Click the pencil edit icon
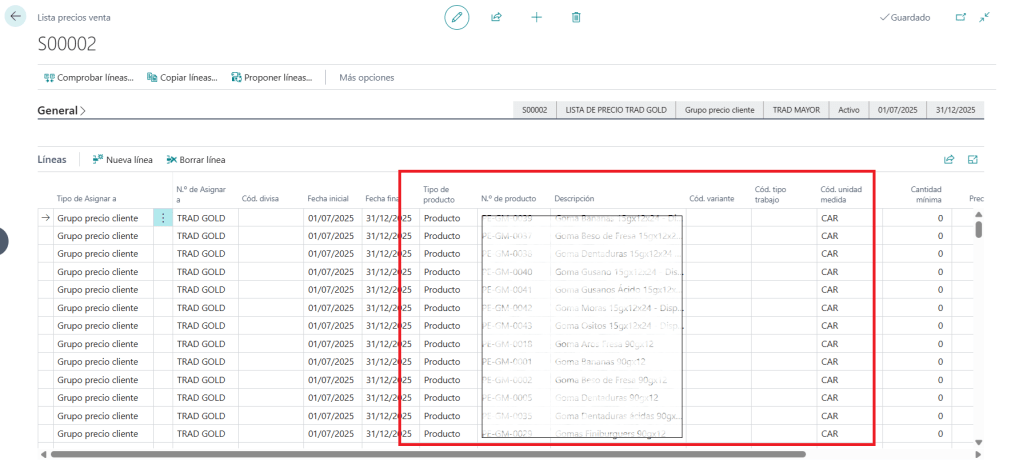The width and height of the screenshot is (1023, 466). pyautogui.click(x=457, y=17)
